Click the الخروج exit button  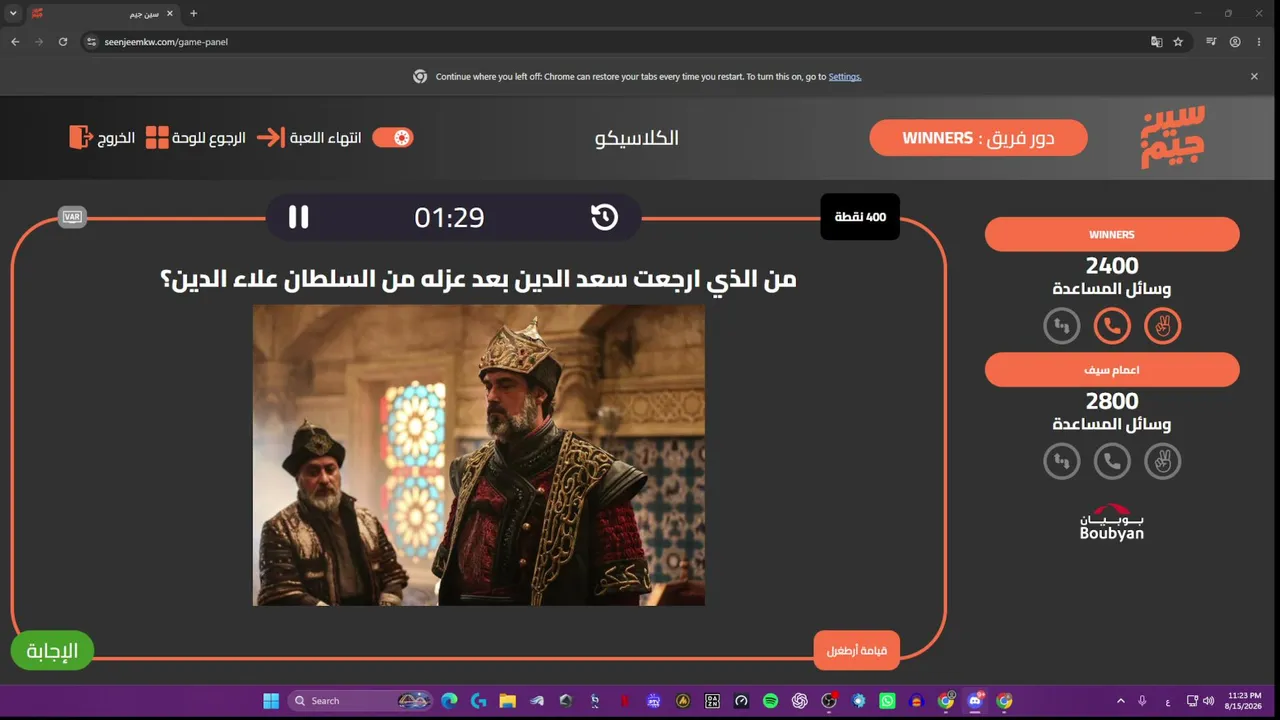[x=102, y=137]
